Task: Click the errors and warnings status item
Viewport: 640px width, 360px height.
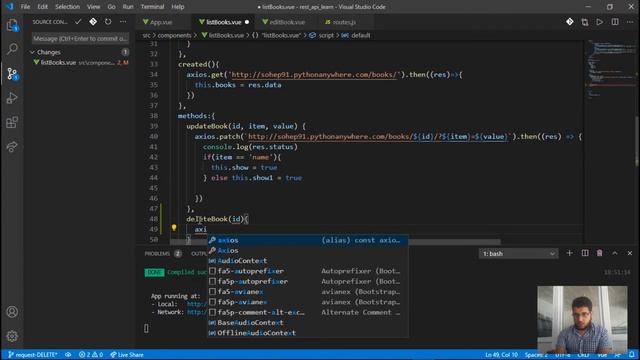Action: [91, 355]
